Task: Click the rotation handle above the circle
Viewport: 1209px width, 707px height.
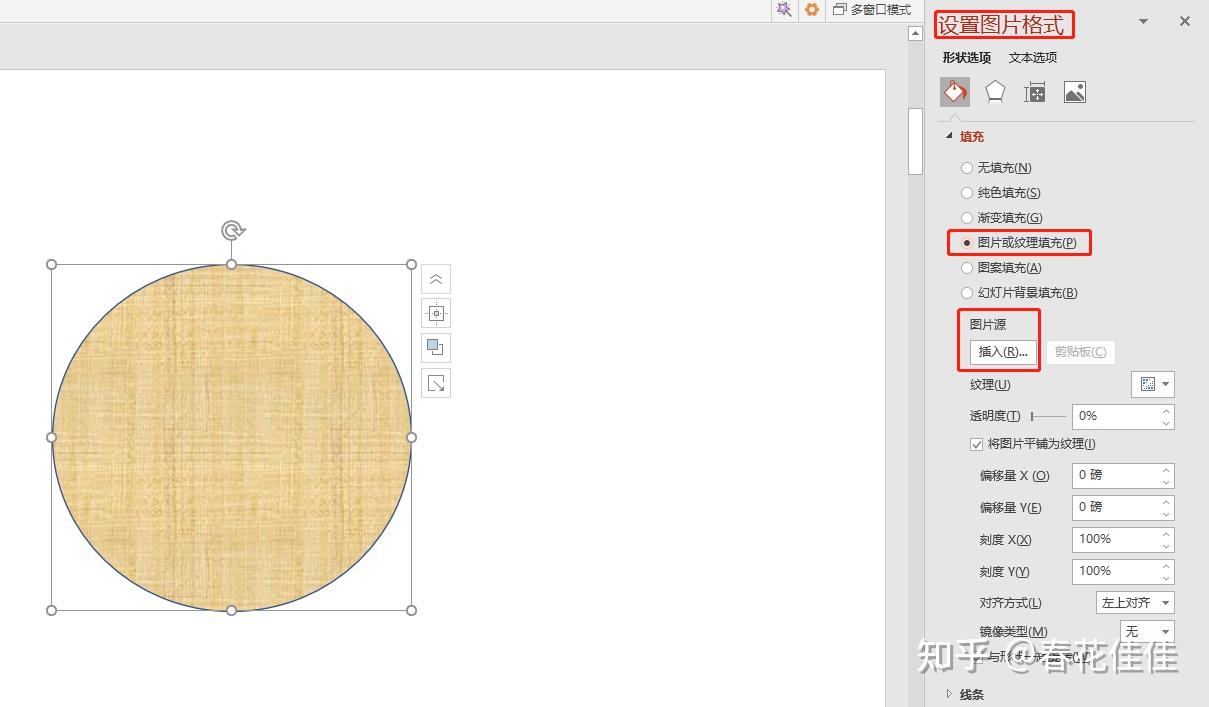Action: coord(232,231)
